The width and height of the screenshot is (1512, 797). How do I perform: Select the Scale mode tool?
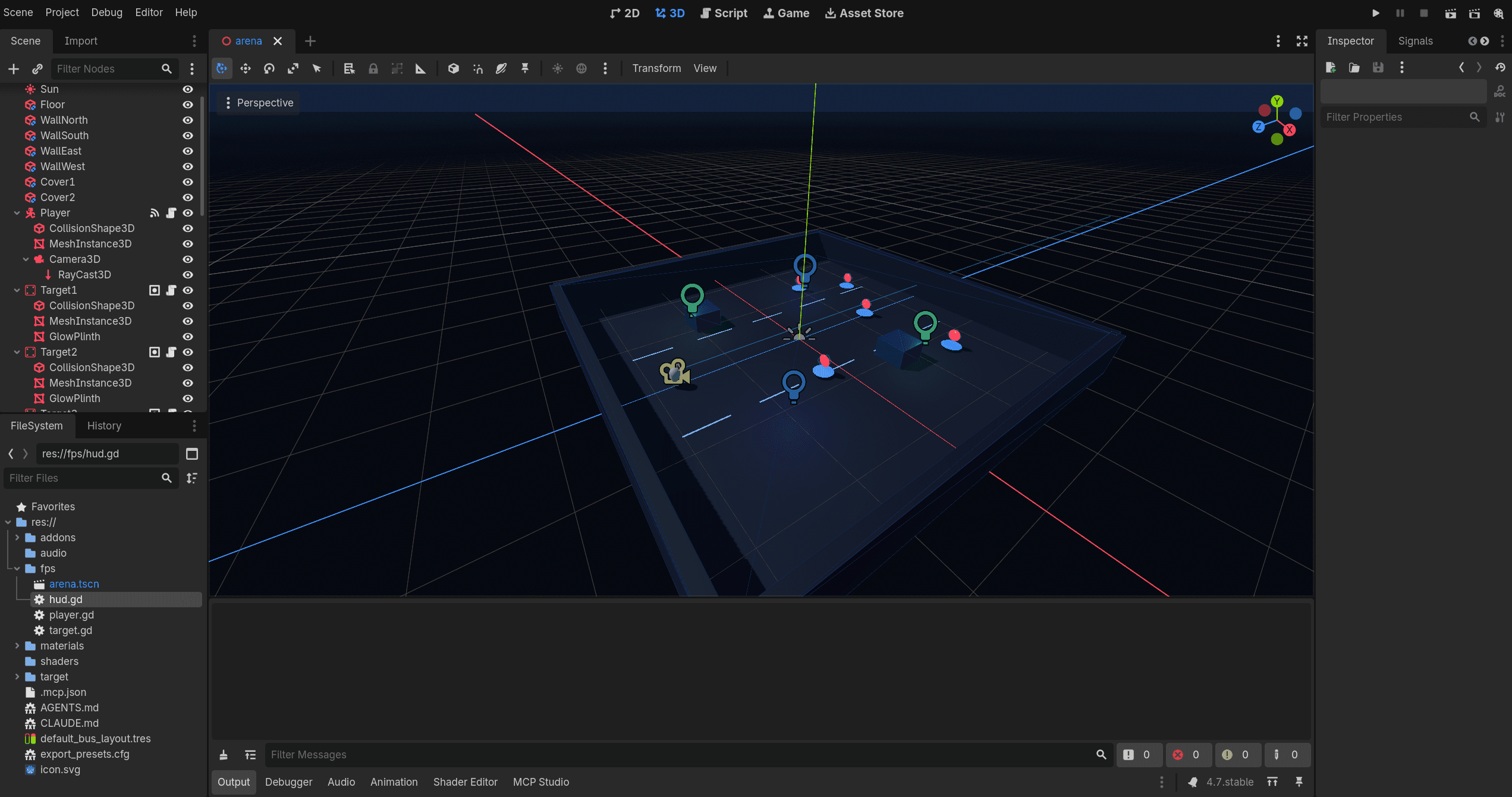(293, 68)
